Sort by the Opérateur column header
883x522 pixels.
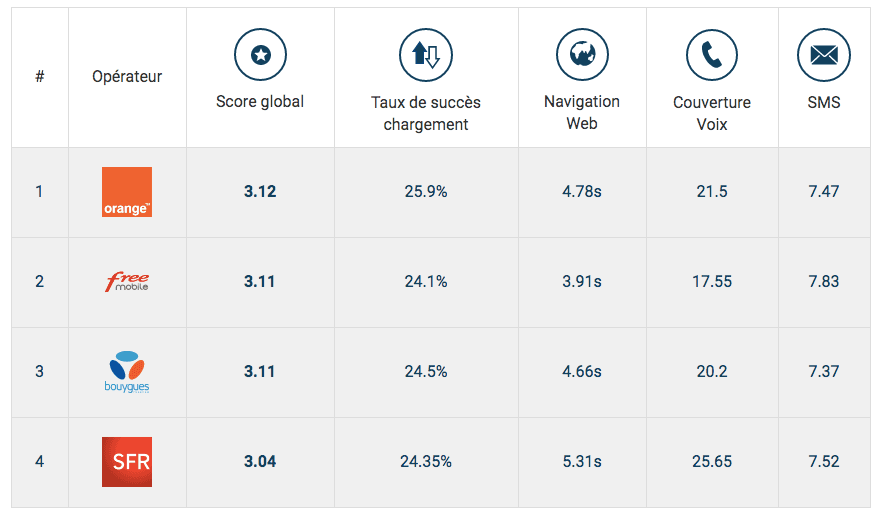[127, 76]
